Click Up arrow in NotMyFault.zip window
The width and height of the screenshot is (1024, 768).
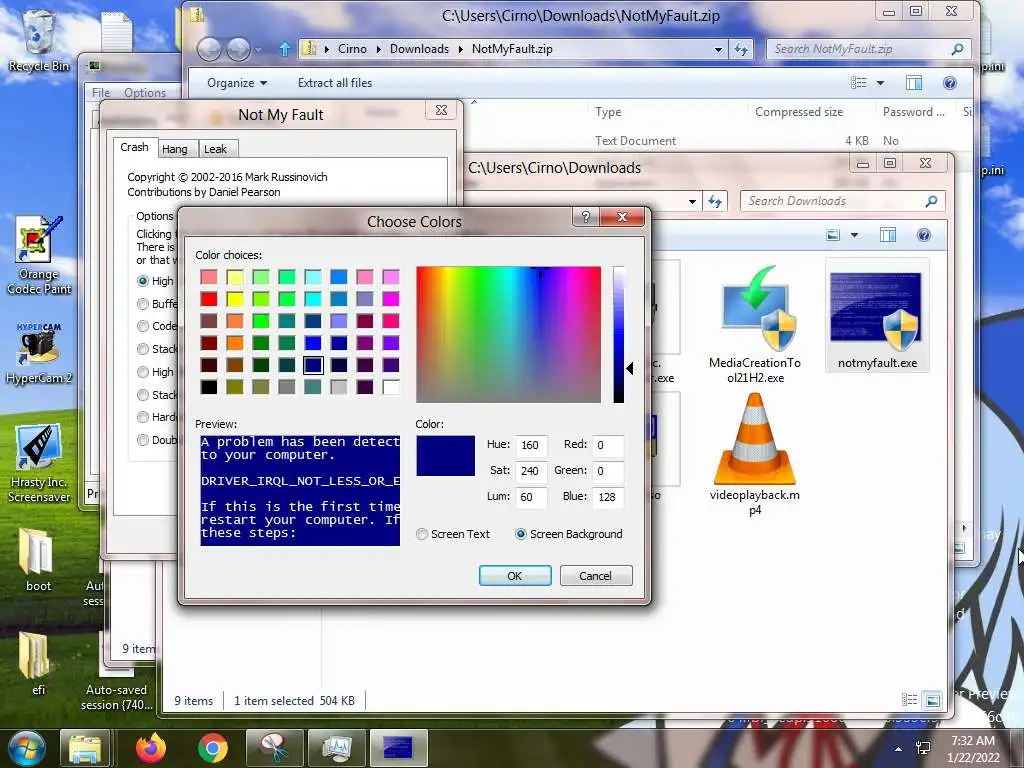click(x=285, y=49)
